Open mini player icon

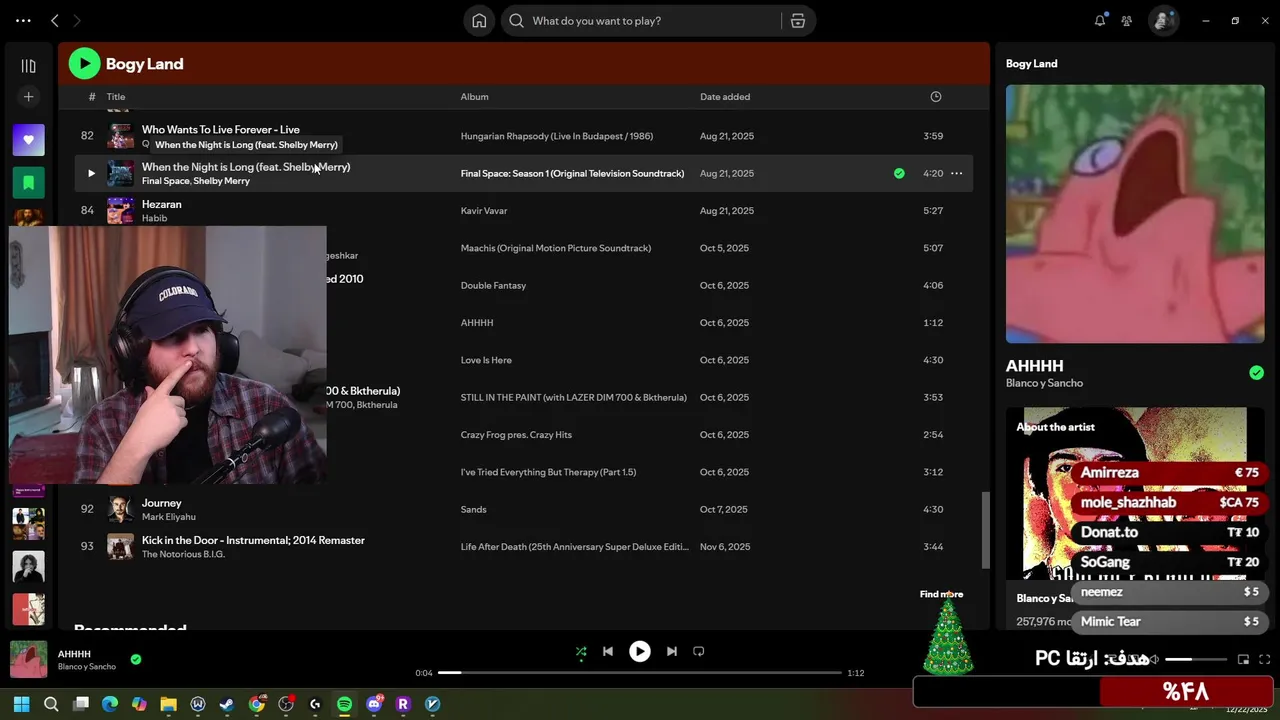1243,659
